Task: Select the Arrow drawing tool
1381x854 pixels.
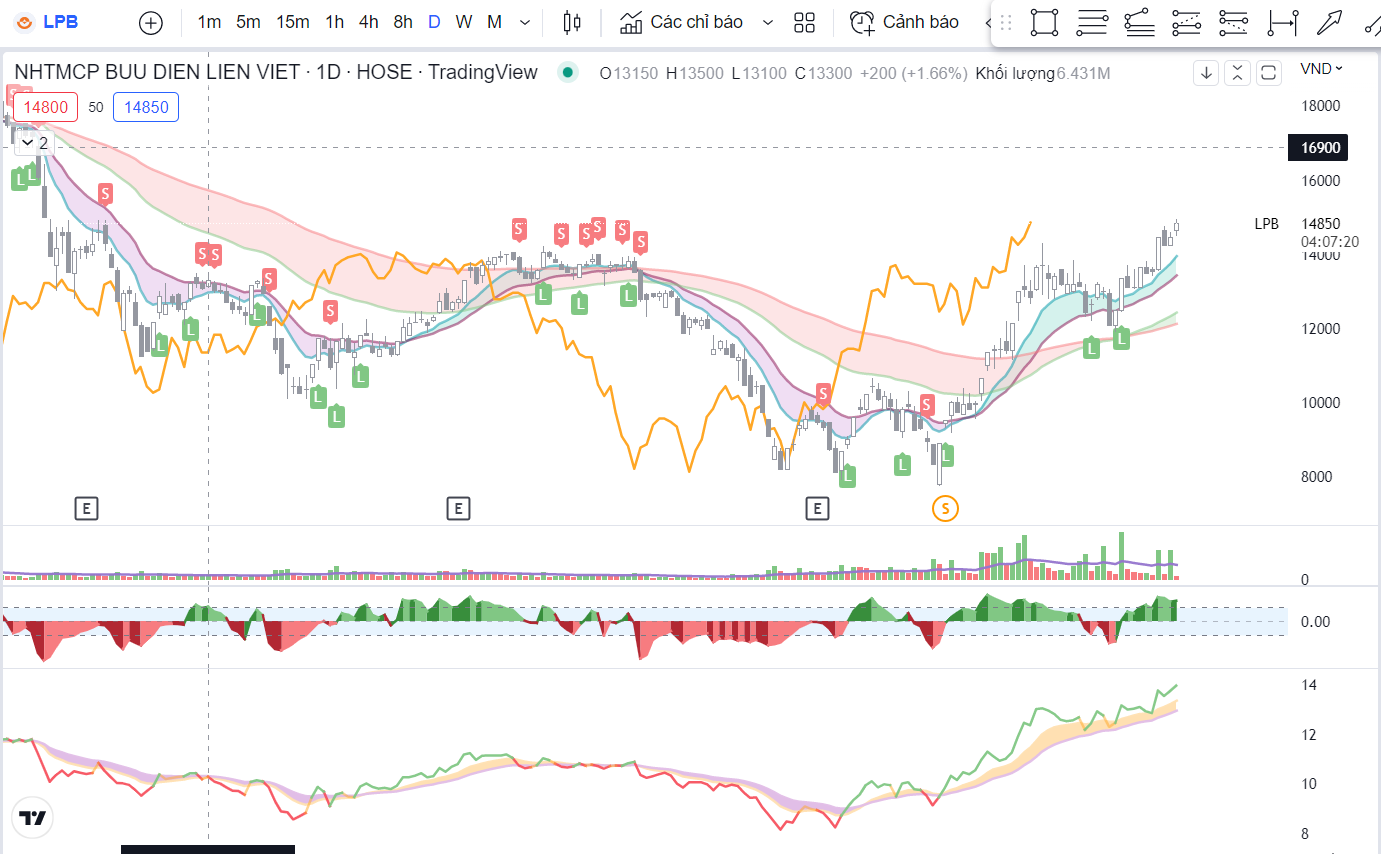Action: click(1329, 22)
